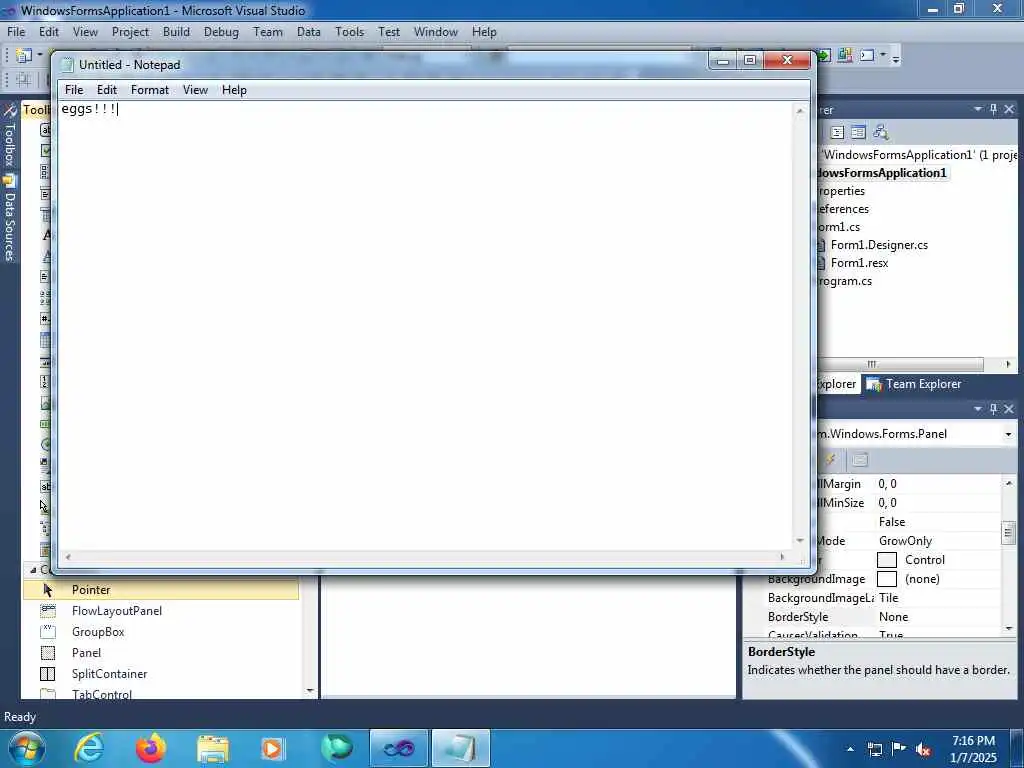Click the Start Page toolbar icon with green arrow
This screenshot has height=768, width=1024.
(824, 56)
